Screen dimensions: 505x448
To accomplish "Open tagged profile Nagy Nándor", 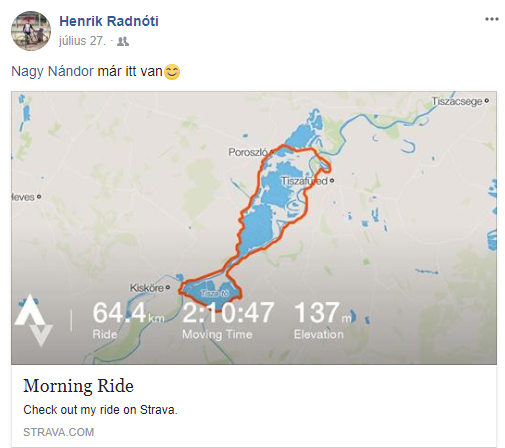I will pos(52,71).
